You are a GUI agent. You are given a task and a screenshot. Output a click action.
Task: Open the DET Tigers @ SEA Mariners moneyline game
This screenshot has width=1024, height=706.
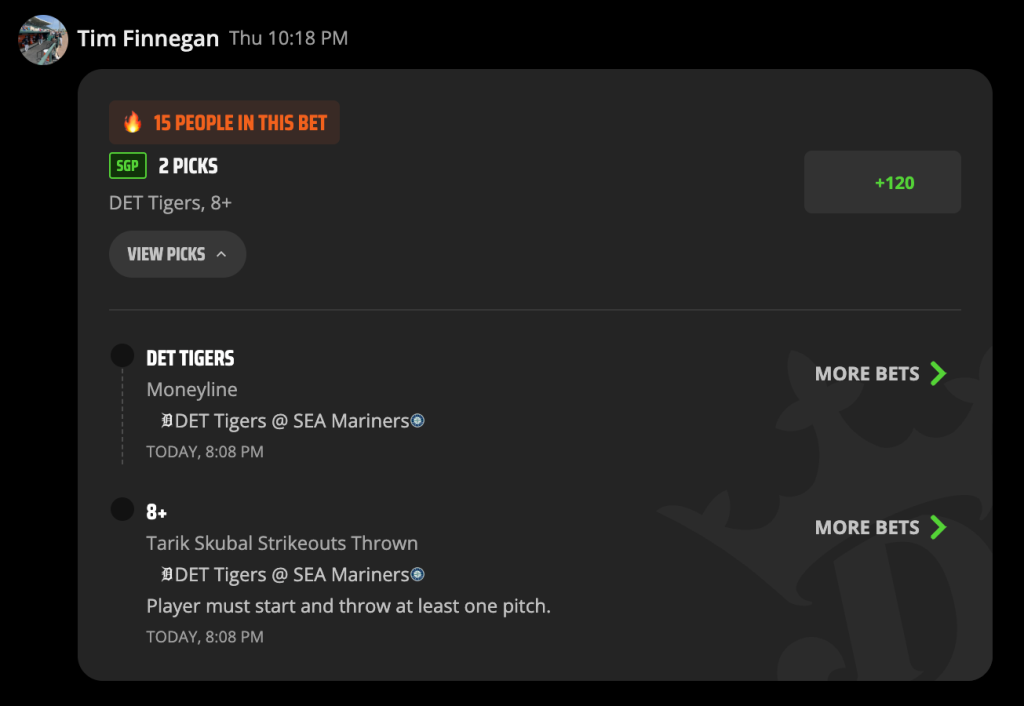(x=291, y=421)
